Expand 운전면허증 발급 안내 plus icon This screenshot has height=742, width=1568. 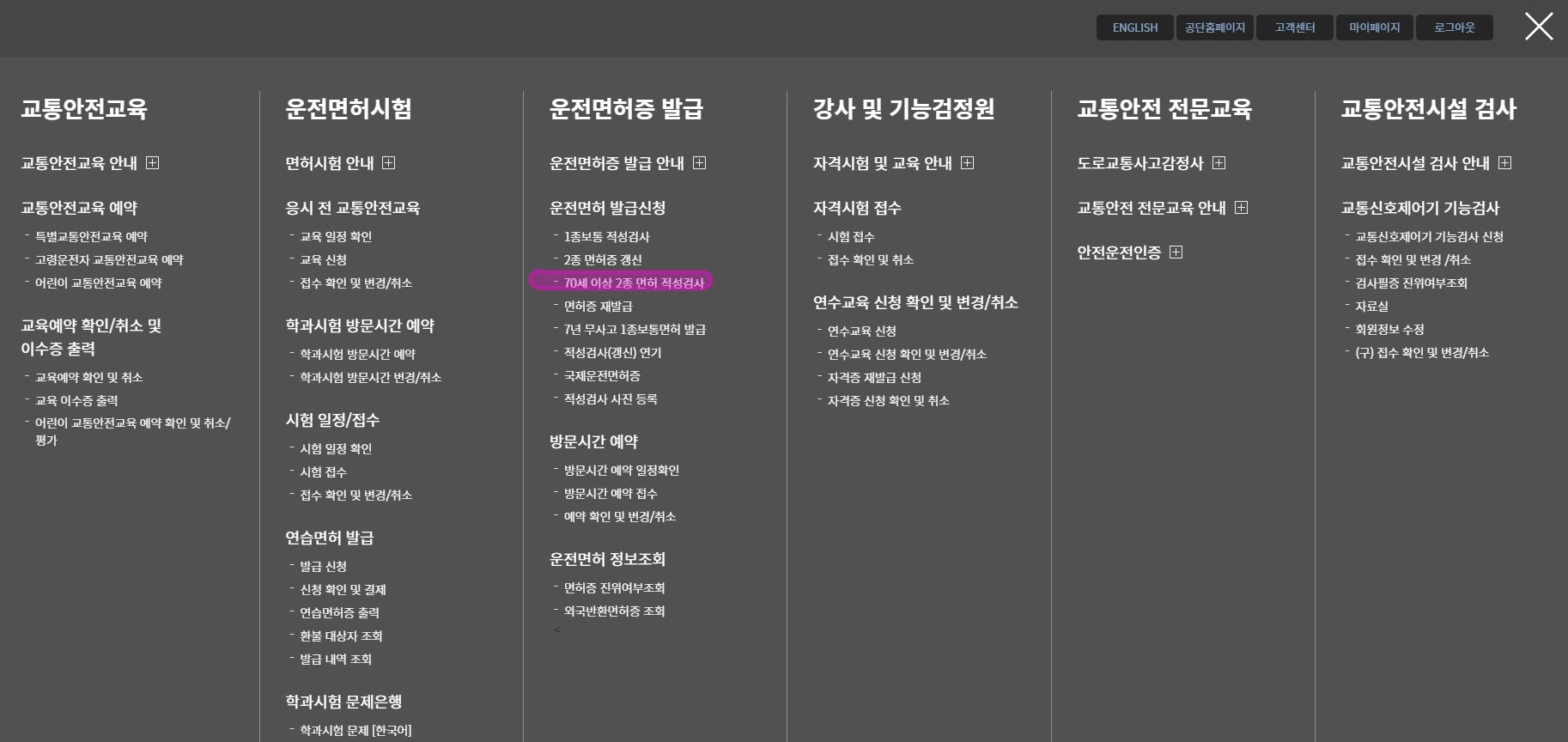pyautogui.click(x=700, y=163)
